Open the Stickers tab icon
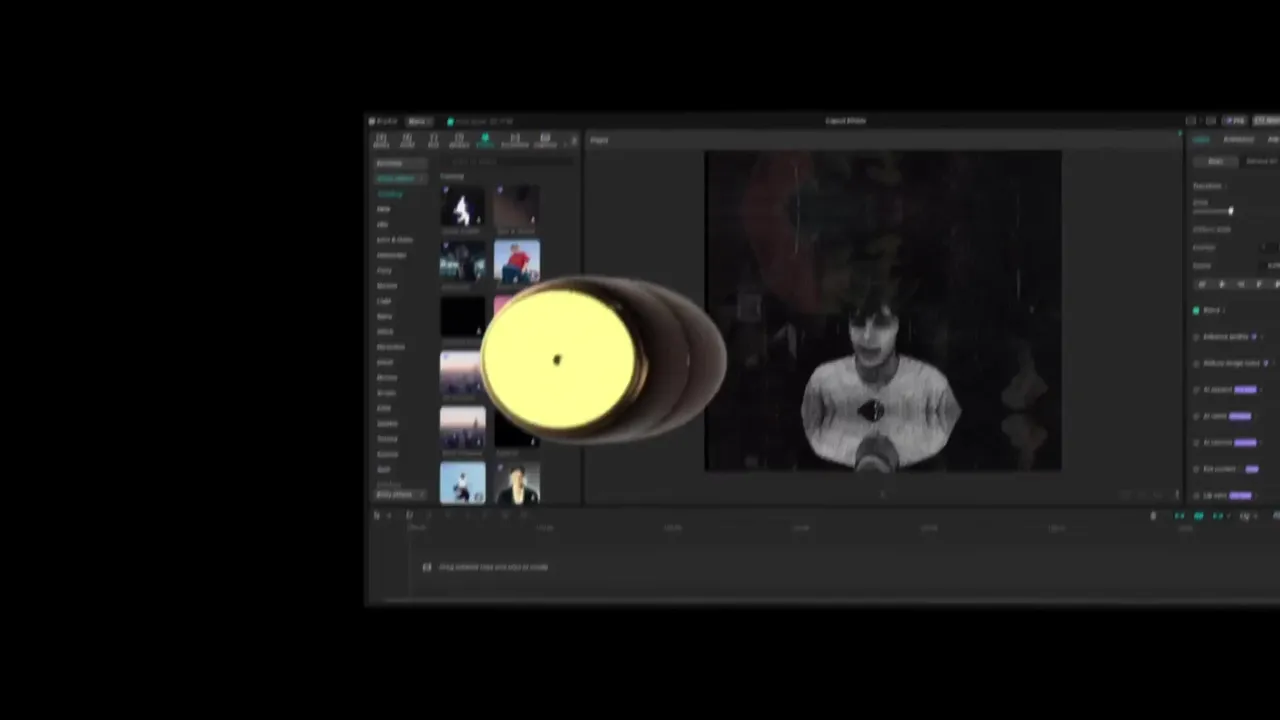1280x720 pixels. click(x=459, y=140)
